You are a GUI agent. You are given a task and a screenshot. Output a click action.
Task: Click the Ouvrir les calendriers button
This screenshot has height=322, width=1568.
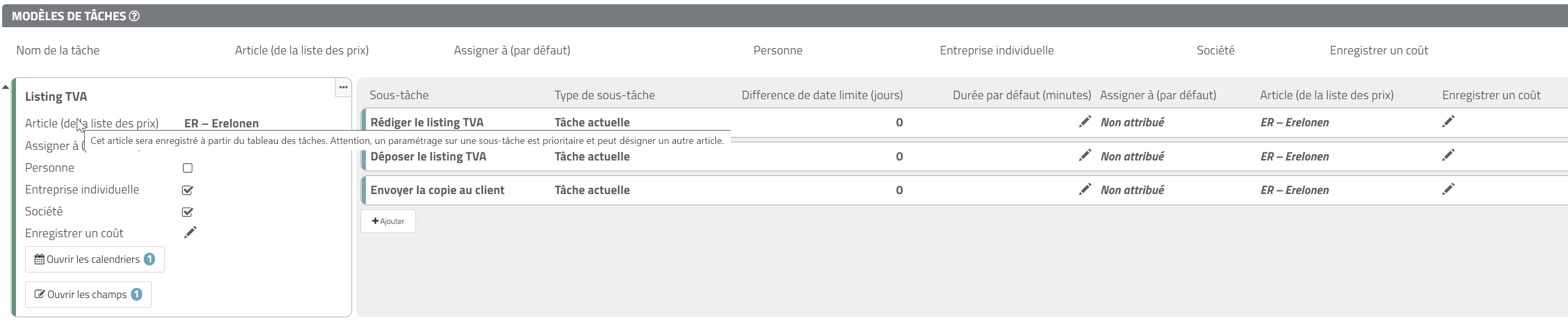[x=94, y=259]
